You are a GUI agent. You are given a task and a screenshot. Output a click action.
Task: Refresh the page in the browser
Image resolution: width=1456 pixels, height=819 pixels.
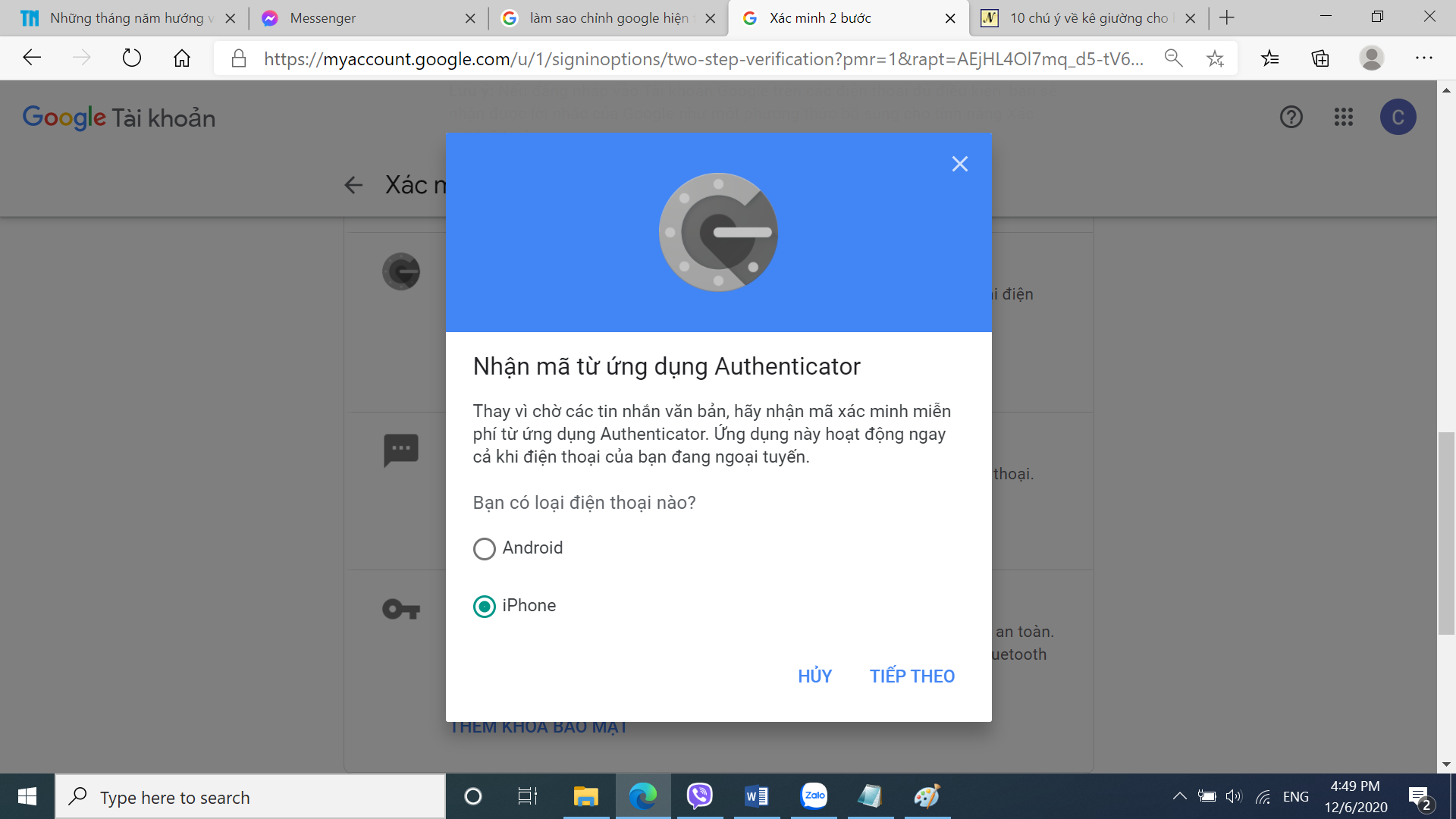coord(131,58)
